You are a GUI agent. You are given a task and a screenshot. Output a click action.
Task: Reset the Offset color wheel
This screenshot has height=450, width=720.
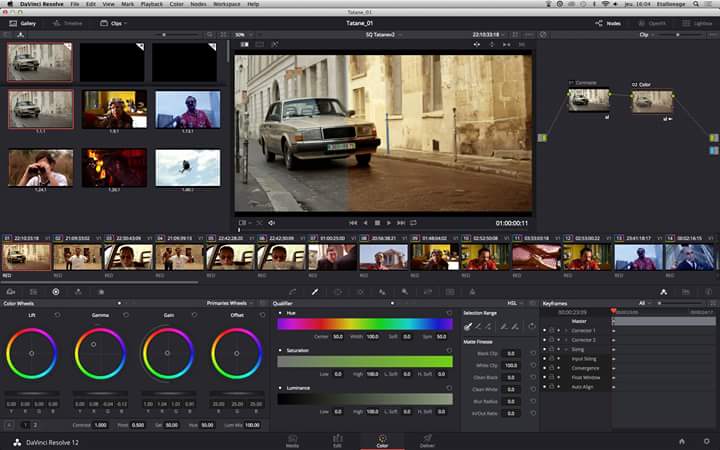pyautogui.click(x=262, y=315)
